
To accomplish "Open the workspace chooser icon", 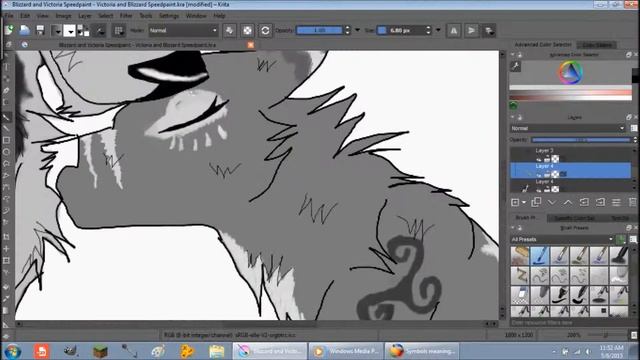I will point(489,31).
